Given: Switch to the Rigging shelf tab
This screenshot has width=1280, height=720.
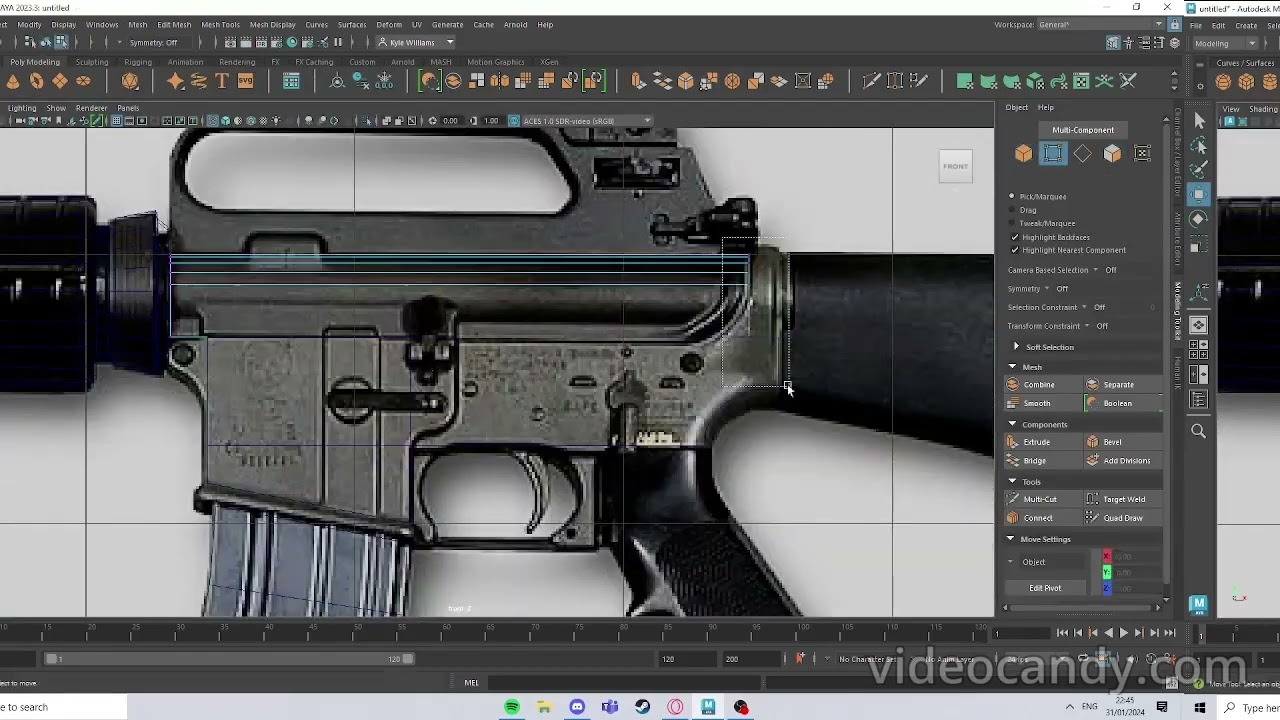Looking at the screenshot, I should (x=138, y=62).
